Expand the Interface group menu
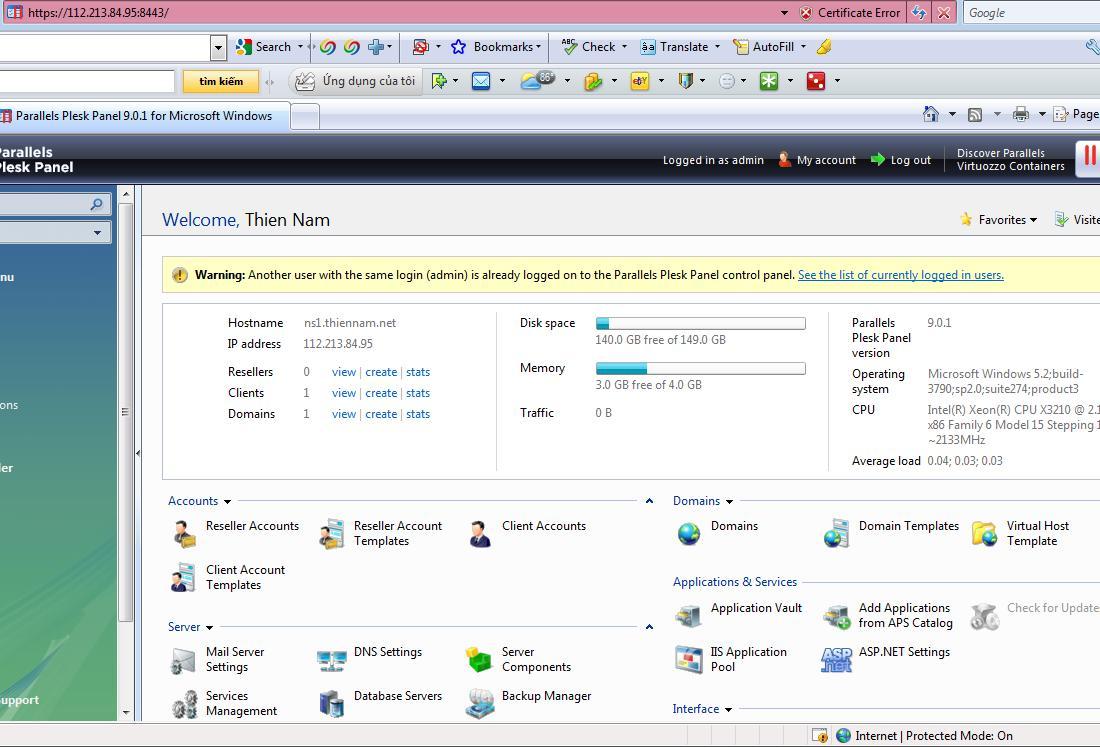 pyautogui.click(x=728, y=710)
